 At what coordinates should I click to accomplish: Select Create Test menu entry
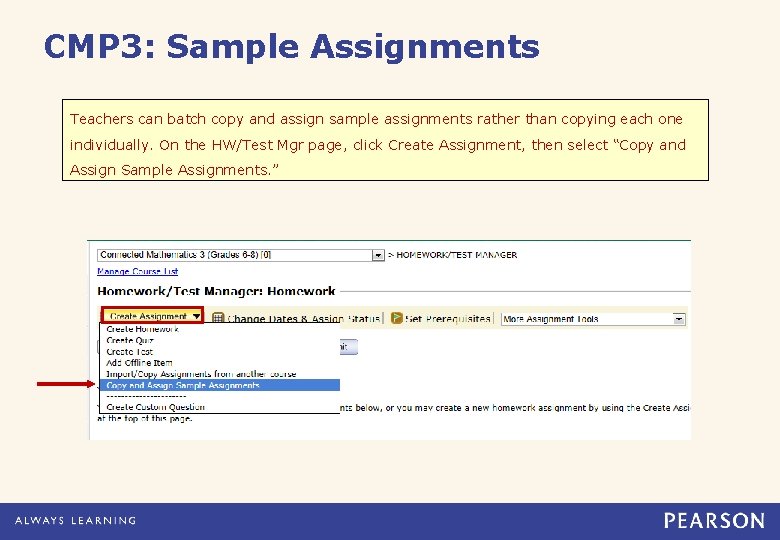129,352
